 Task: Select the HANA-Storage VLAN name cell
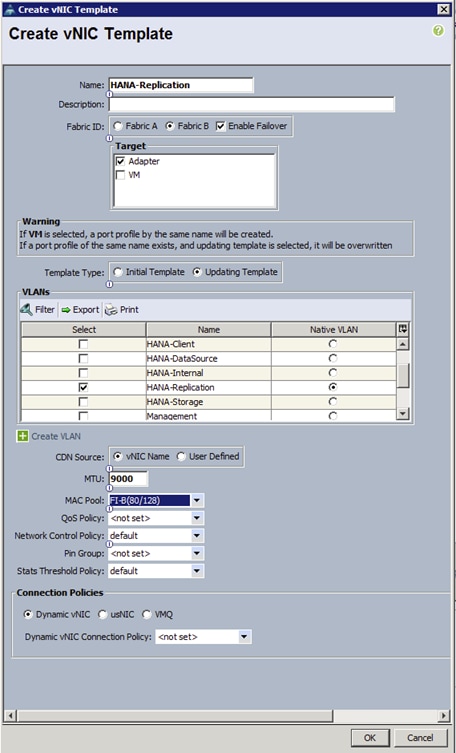(x=209, y=402)
